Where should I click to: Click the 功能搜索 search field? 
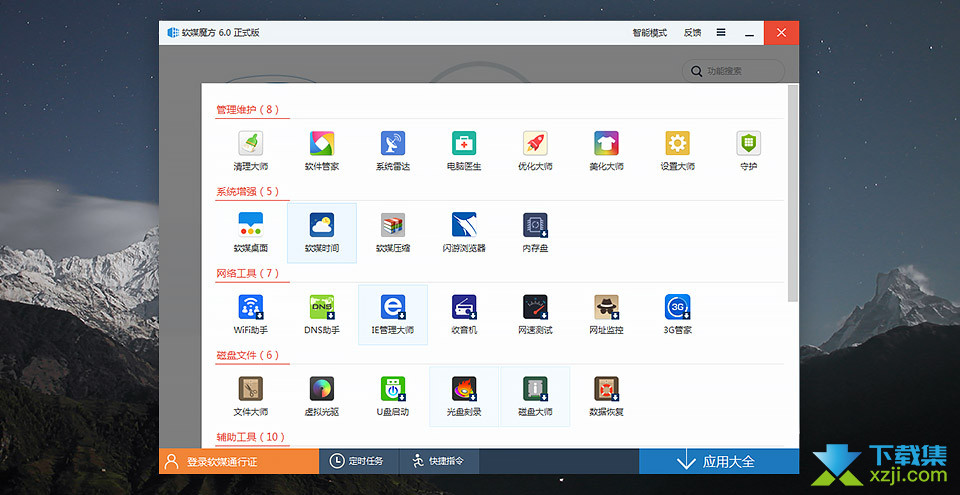pyautogui.click(x=733, y=71)
